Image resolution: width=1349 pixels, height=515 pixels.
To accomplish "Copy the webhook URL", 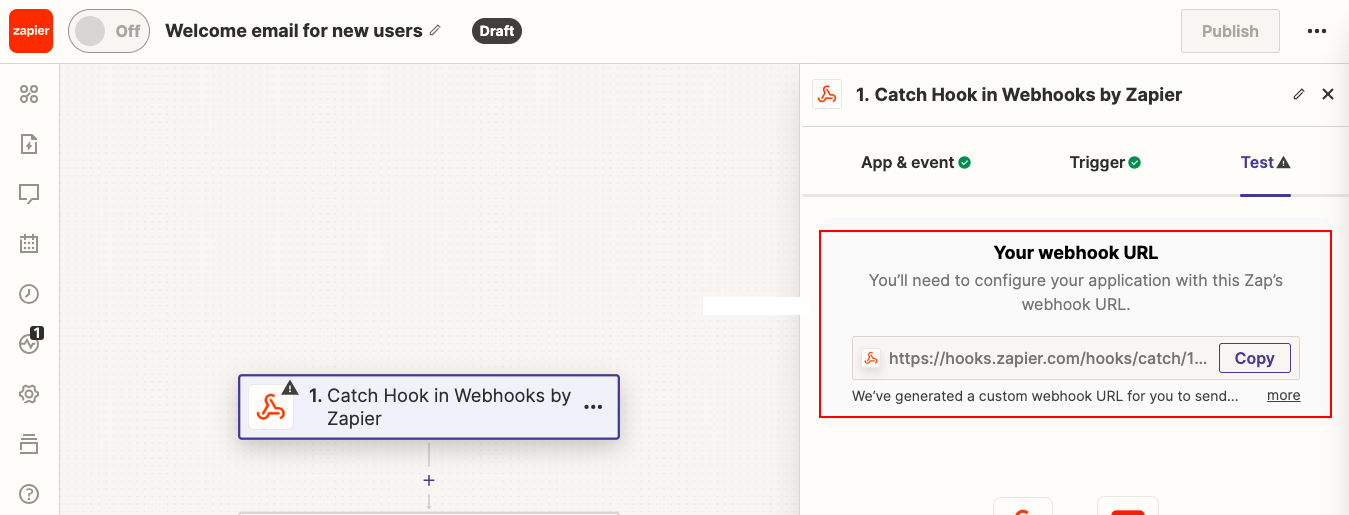I will tap(1254, 358).
